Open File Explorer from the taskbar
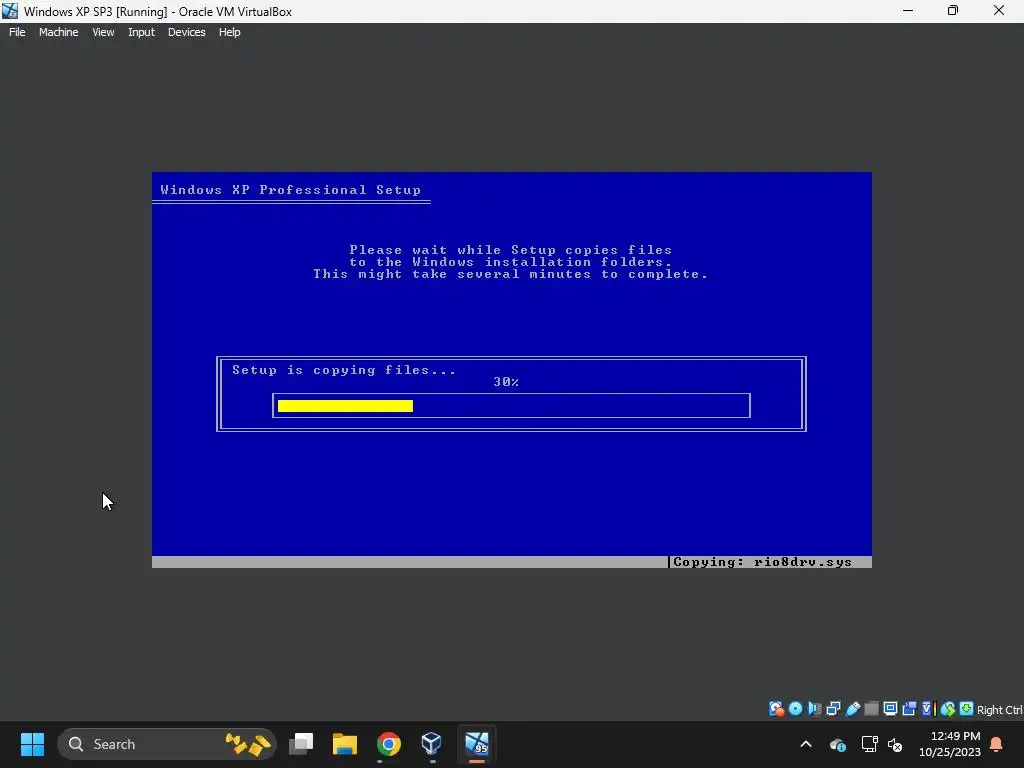This screenshot has height=768, width=1024. [x=345, y=744]
